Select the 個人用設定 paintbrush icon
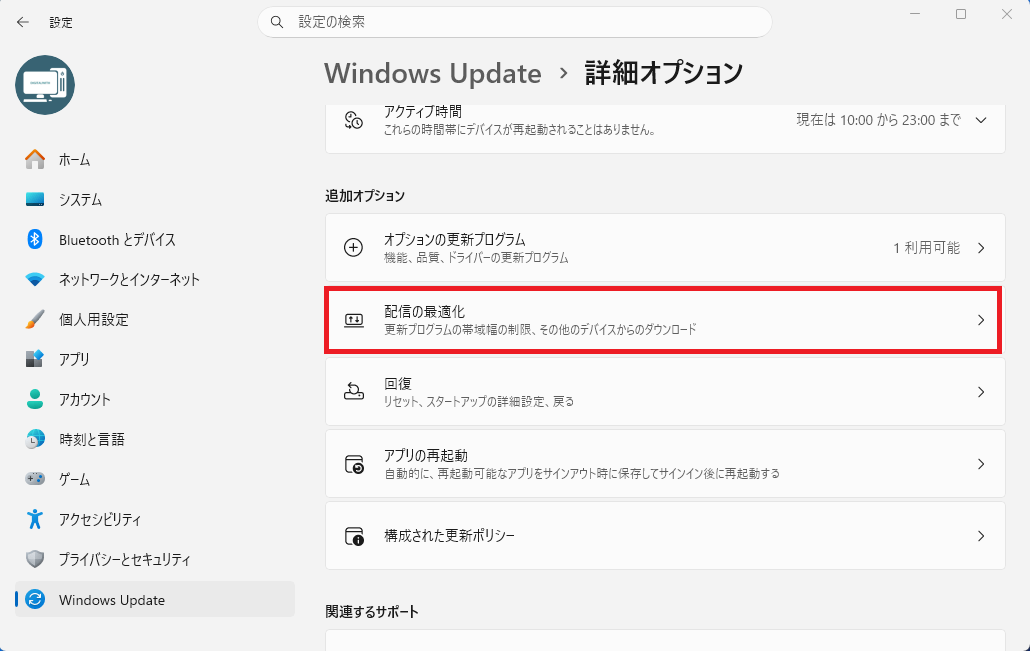This screenshot has height=651, width=1030. click(x=35, y=319)
